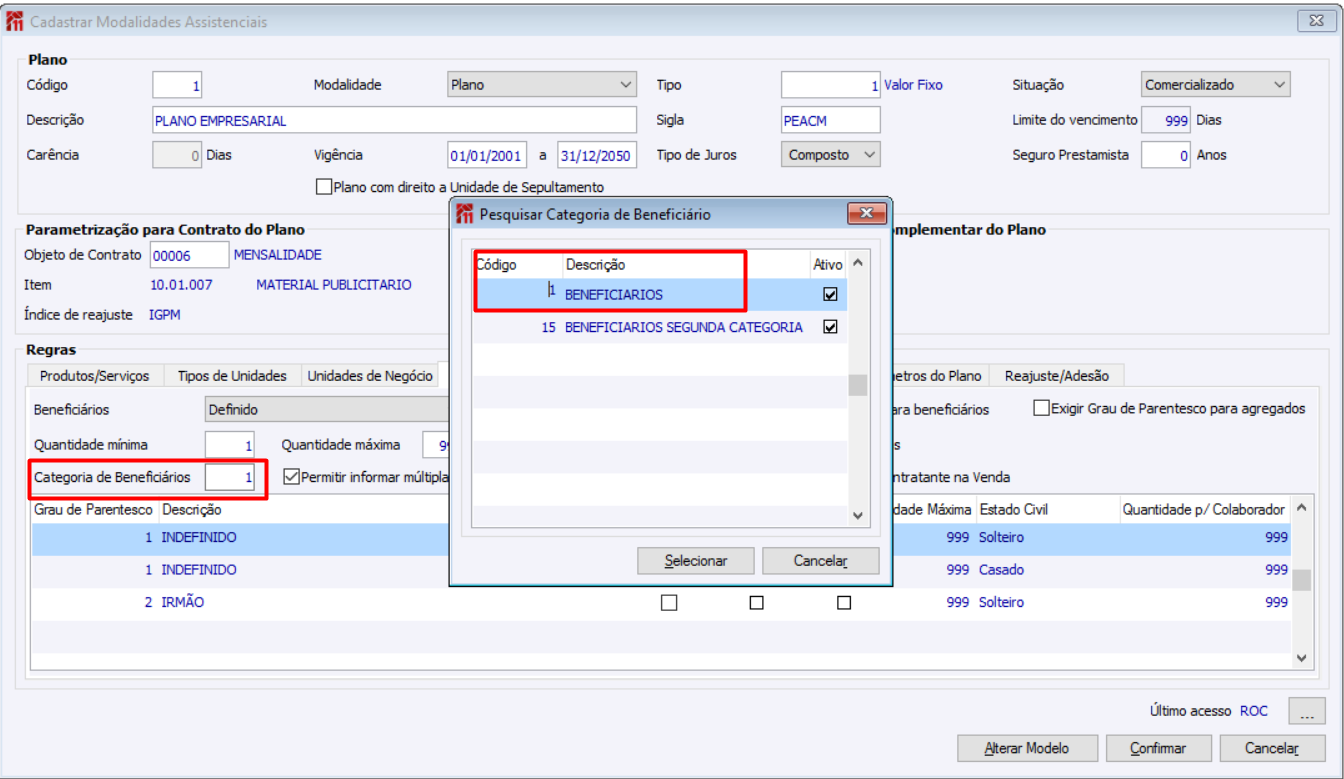Enable Plano com direito a Unidade de Sepultamento
Screen dimensions: 1344x779
[x=323, y=187]
